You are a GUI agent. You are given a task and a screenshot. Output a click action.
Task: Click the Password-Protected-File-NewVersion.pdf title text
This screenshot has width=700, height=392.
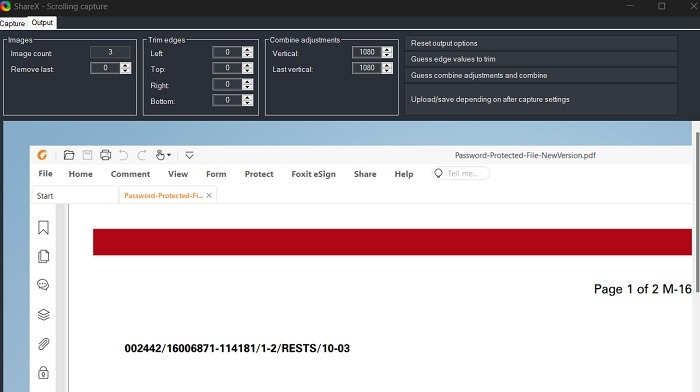tap(525, 155)
